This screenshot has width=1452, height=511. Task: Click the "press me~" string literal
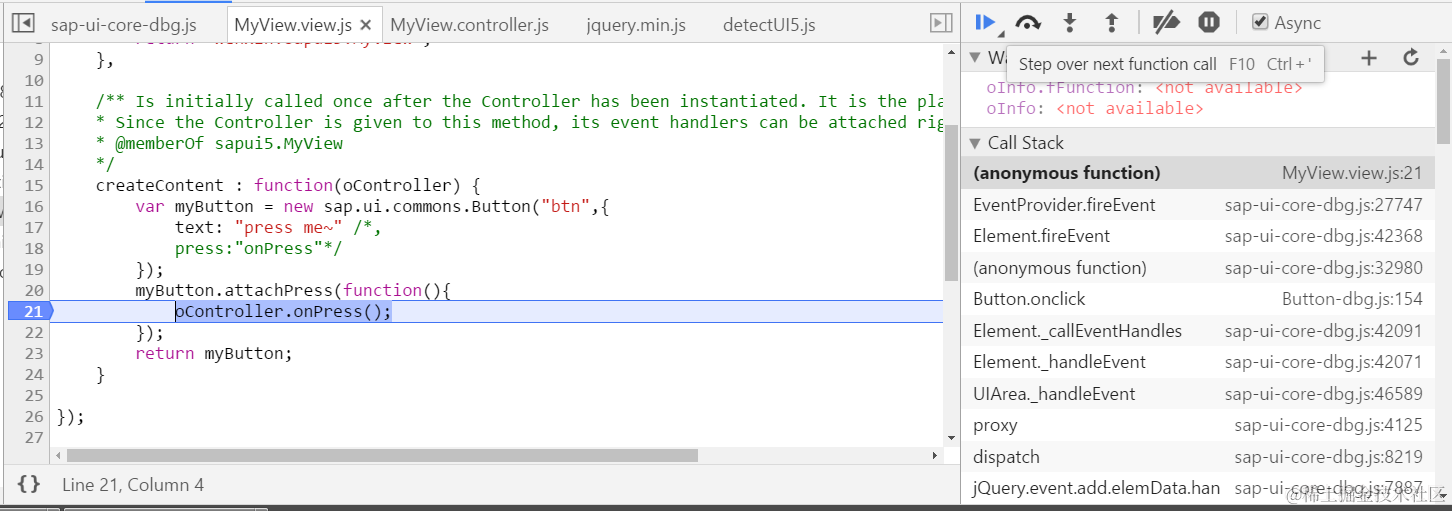point(288,227)
